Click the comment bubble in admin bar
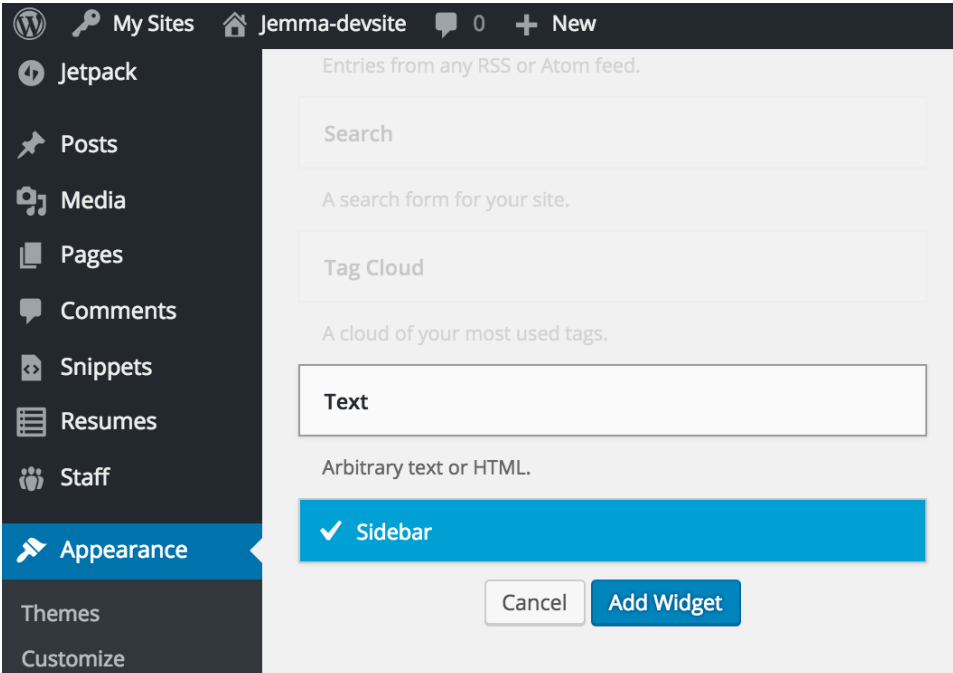953x673 pixels. coord(447,24)
